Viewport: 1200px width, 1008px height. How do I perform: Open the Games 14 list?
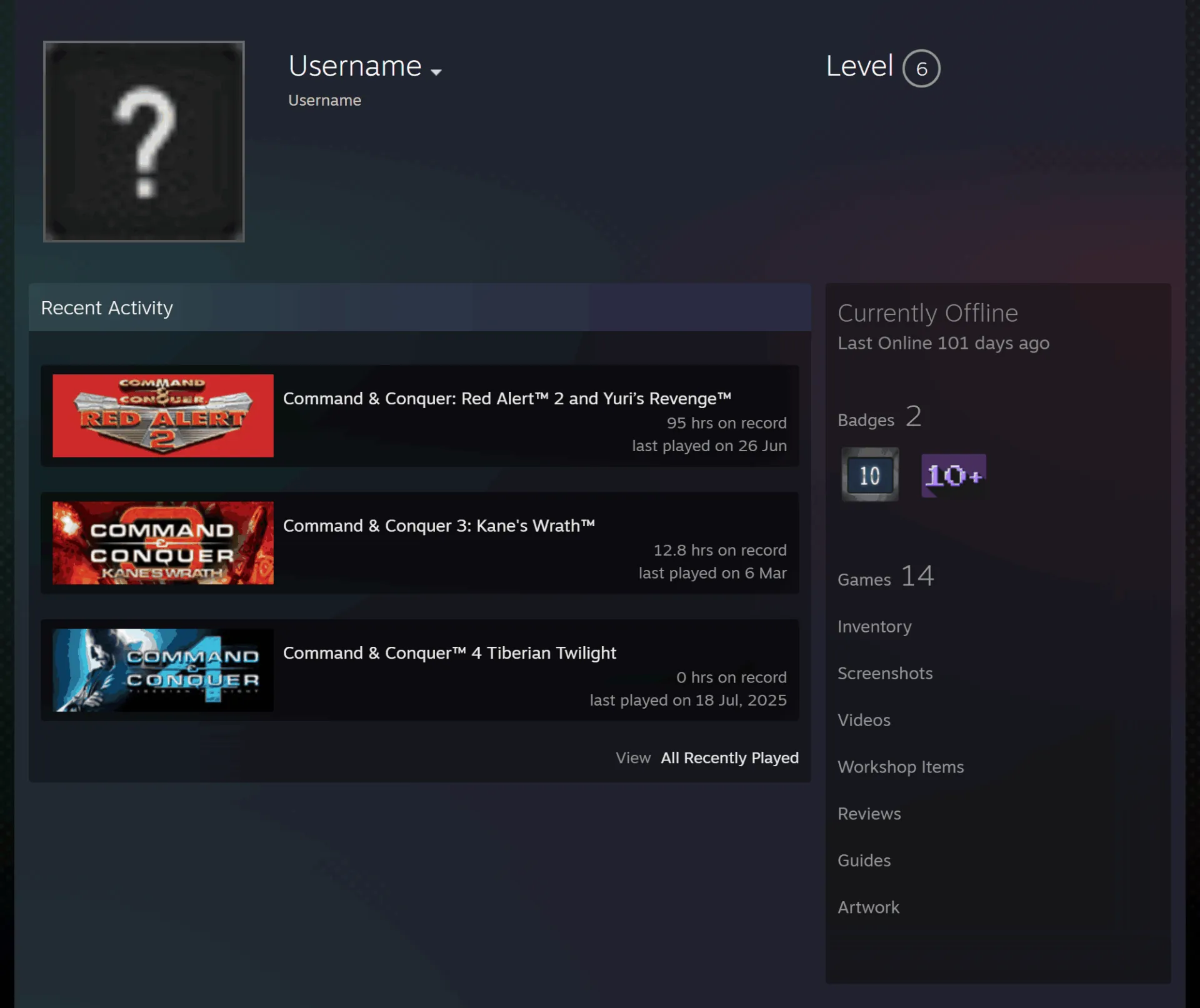coord(886,576)
